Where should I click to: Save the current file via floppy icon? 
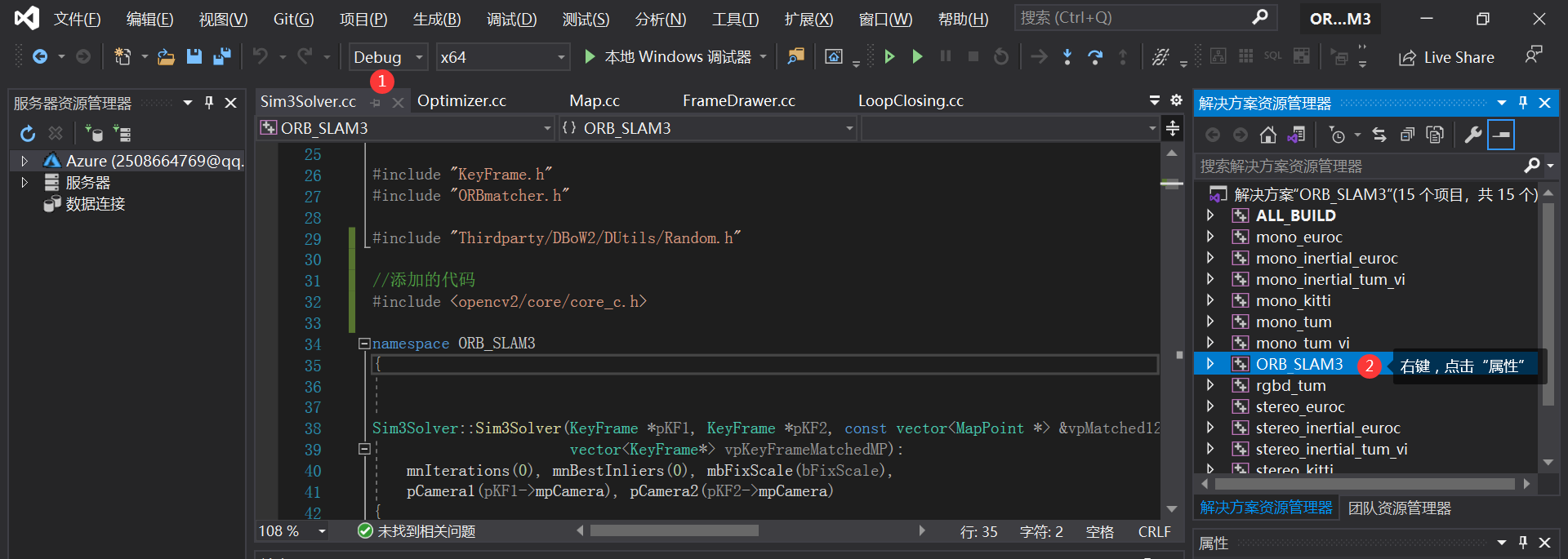(194, 57)
